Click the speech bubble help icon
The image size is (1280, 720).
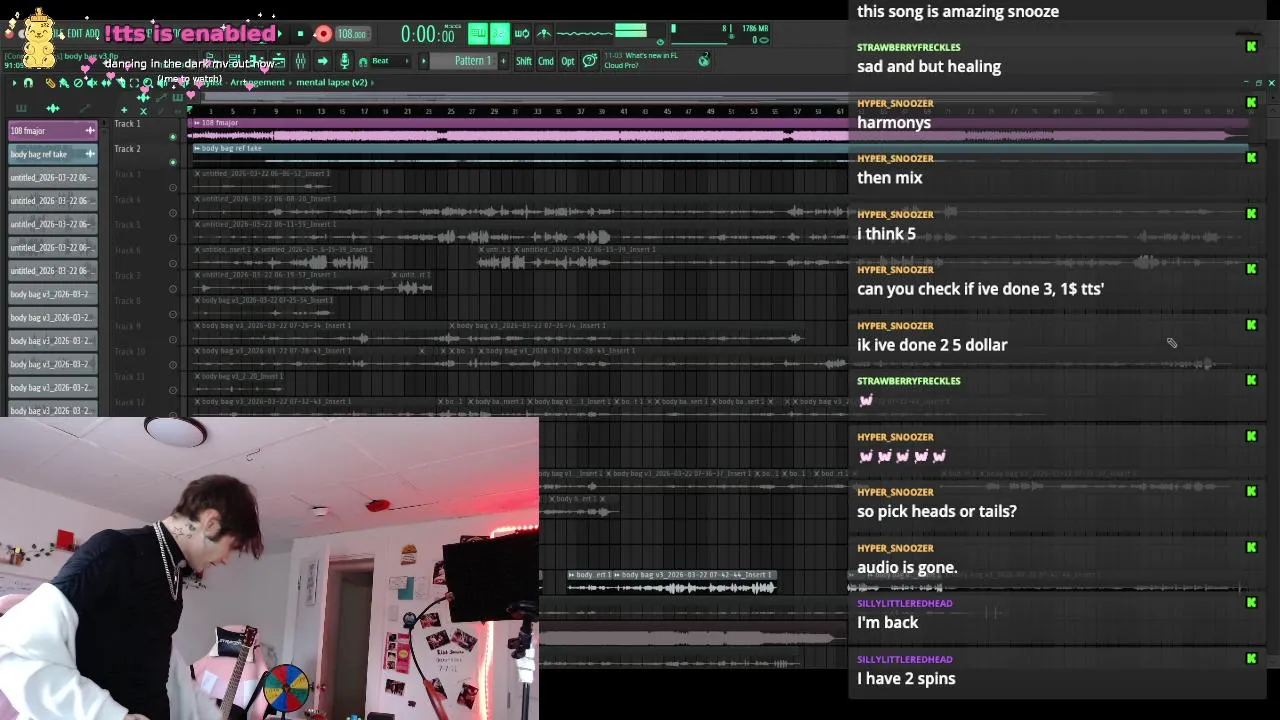590,61
